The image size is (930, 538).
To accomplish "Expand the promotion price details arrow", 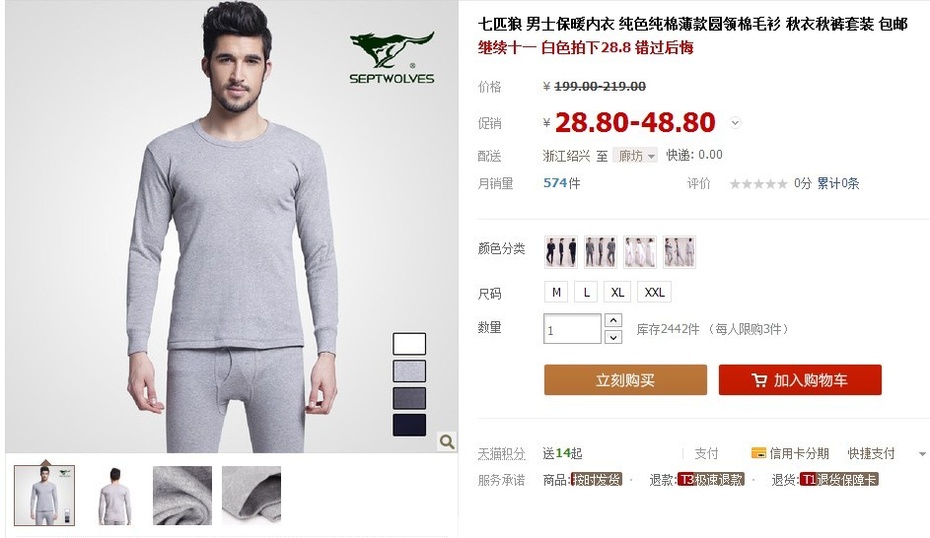I will pos(735,123).
